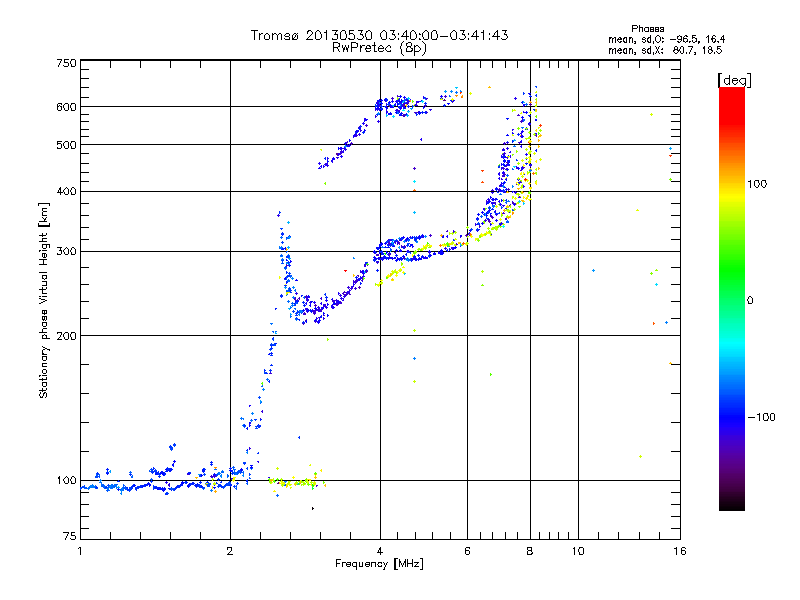This screenshot has height=600, width=800.
Task: Click the colorbar label '100'
Action: 757,184
